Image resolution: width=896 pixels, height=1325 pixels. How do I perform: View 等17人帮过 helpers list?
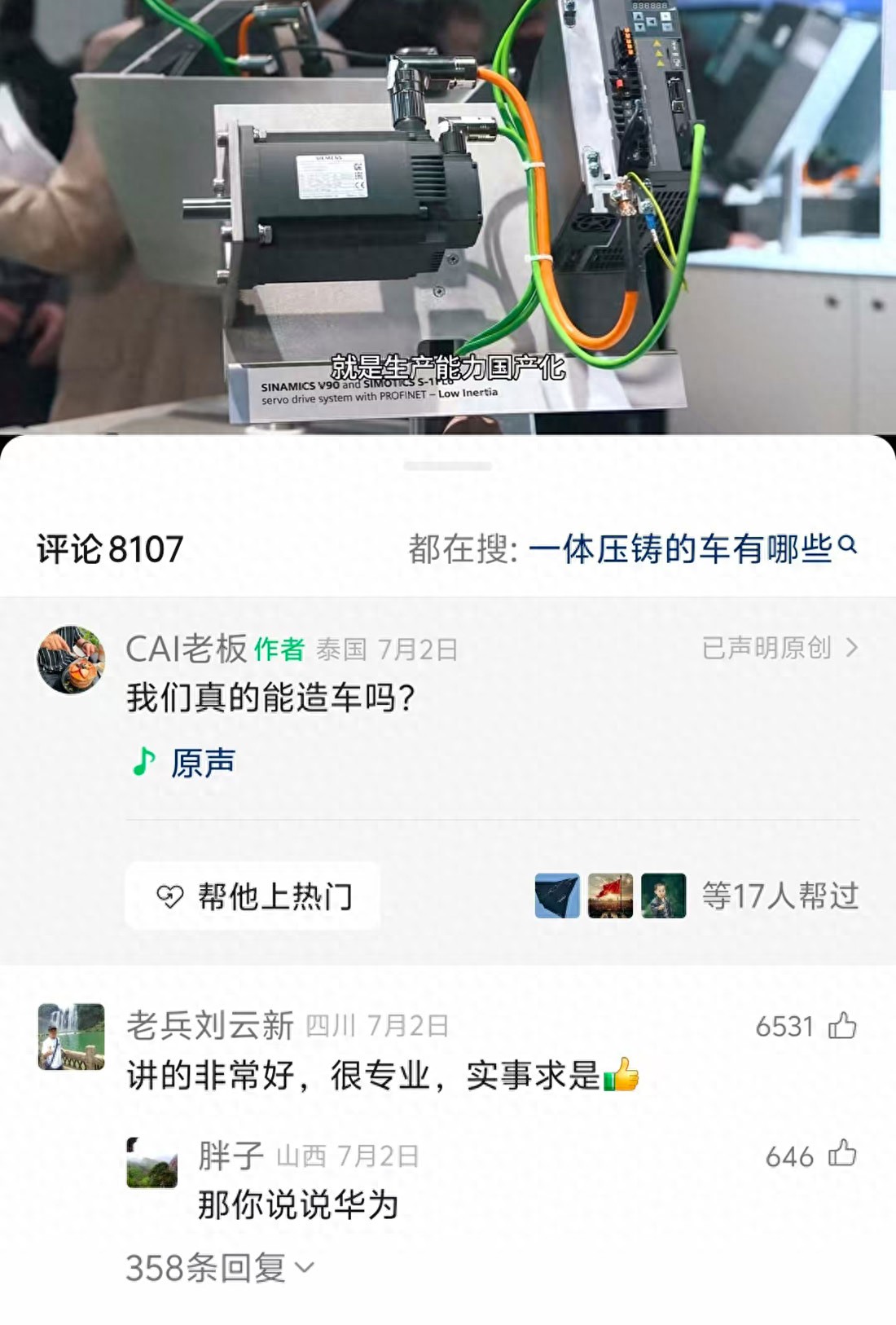click(780, 896)
